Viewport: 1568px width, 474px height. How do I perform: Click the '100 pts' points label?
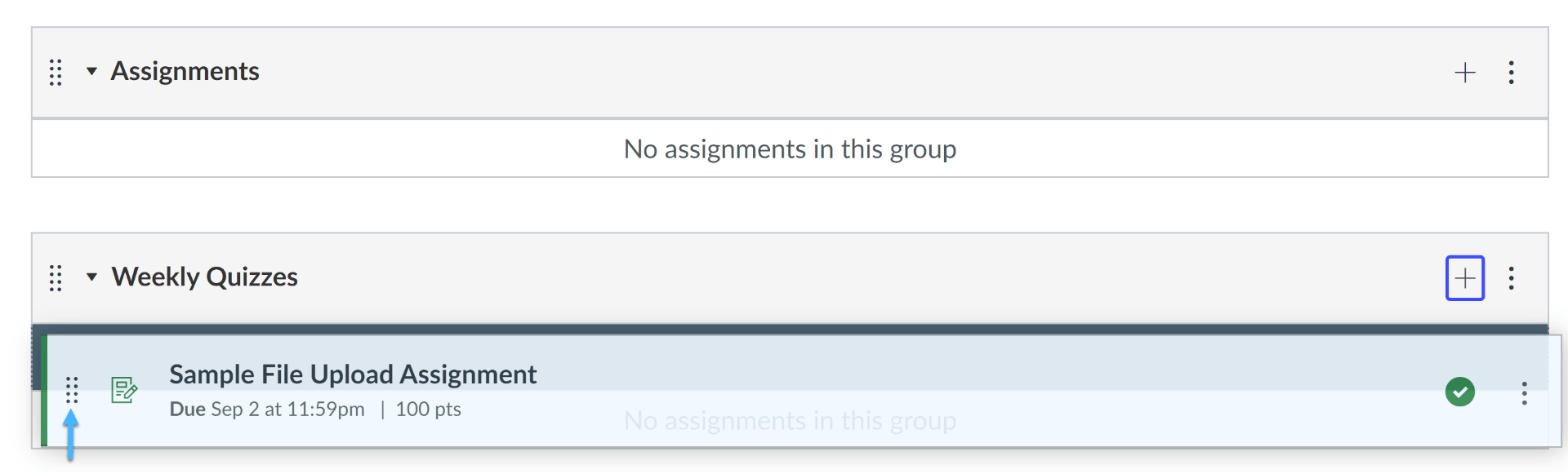click(428, 409)
